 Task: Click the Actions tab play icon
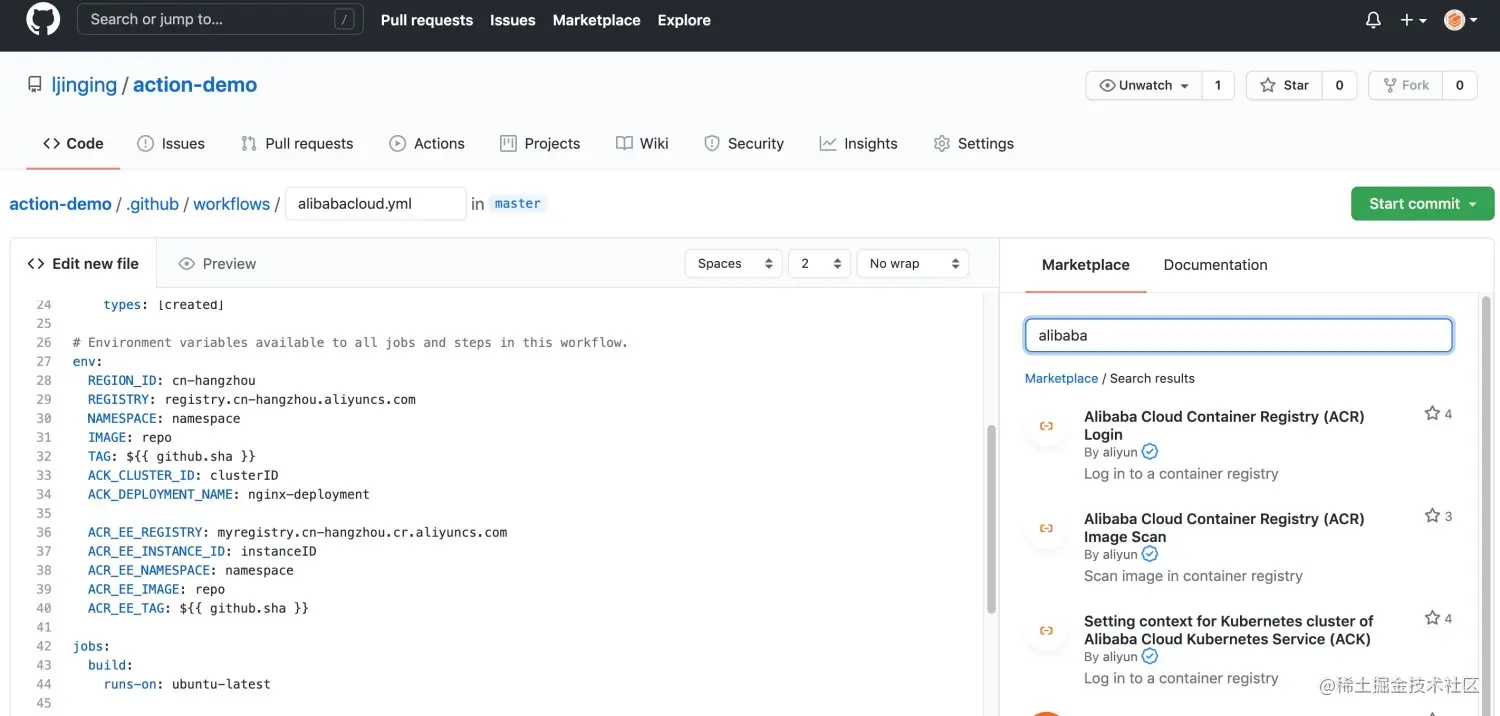coord(398,144)
